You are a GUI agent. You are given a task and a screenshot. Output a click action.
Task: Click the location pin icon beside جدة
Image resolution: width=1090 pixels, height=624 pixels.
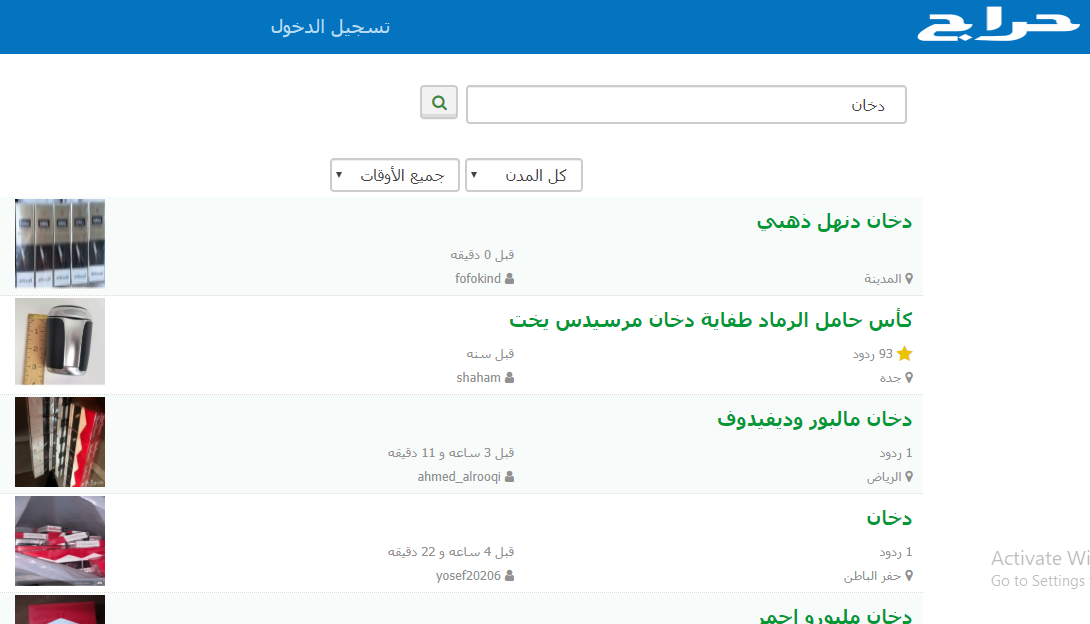pyautogui.click(x=909, y=377)
